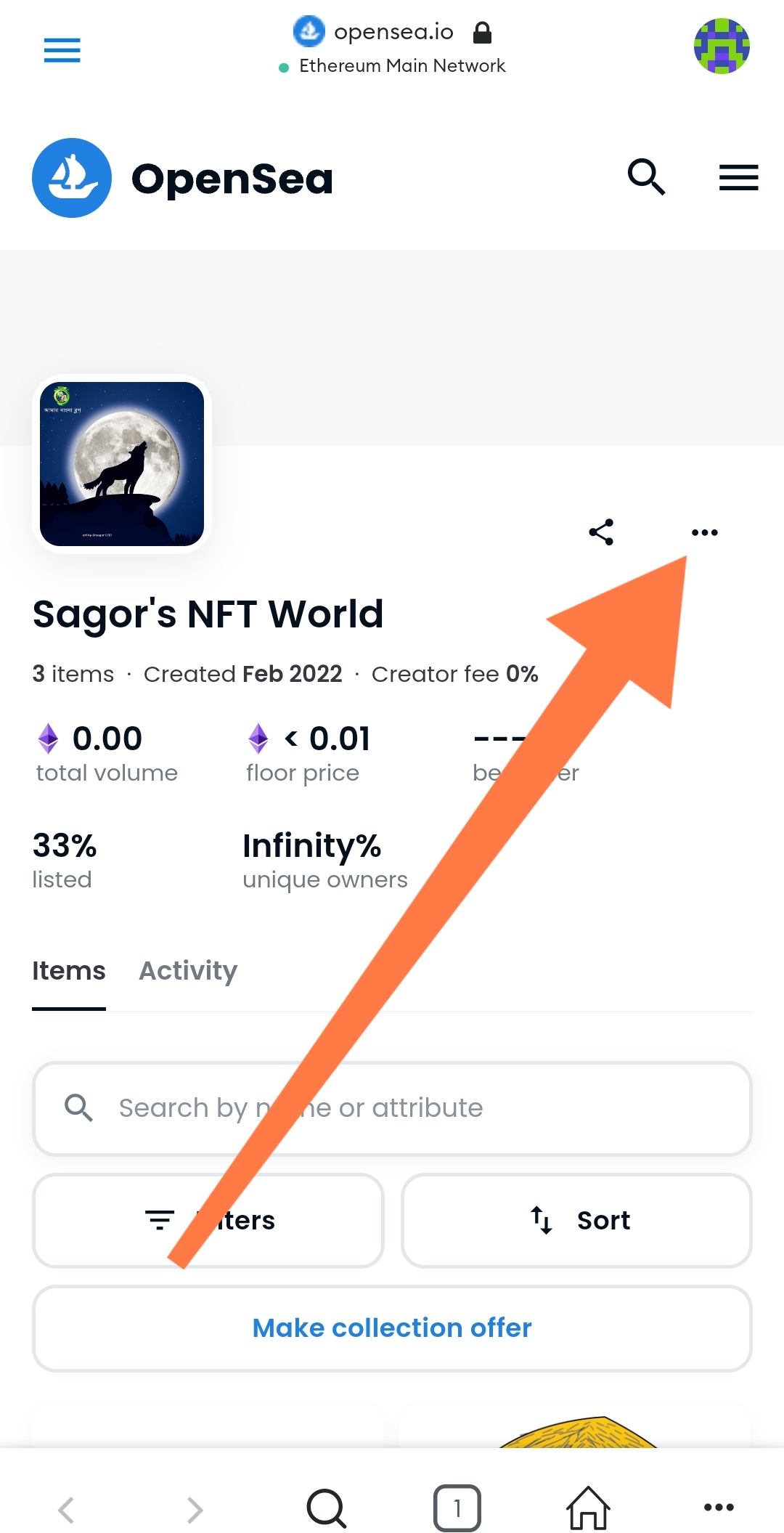Open the Filters button

(208, 1220)
